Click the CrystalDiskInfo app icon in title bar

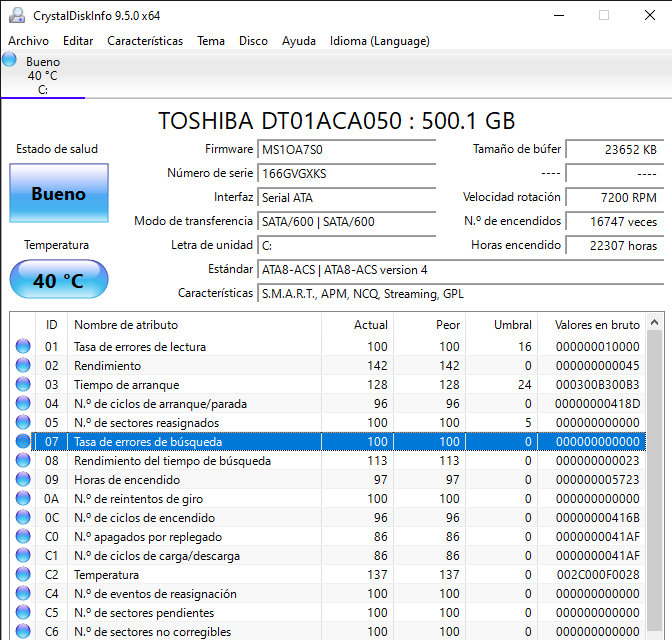[15, 15]
